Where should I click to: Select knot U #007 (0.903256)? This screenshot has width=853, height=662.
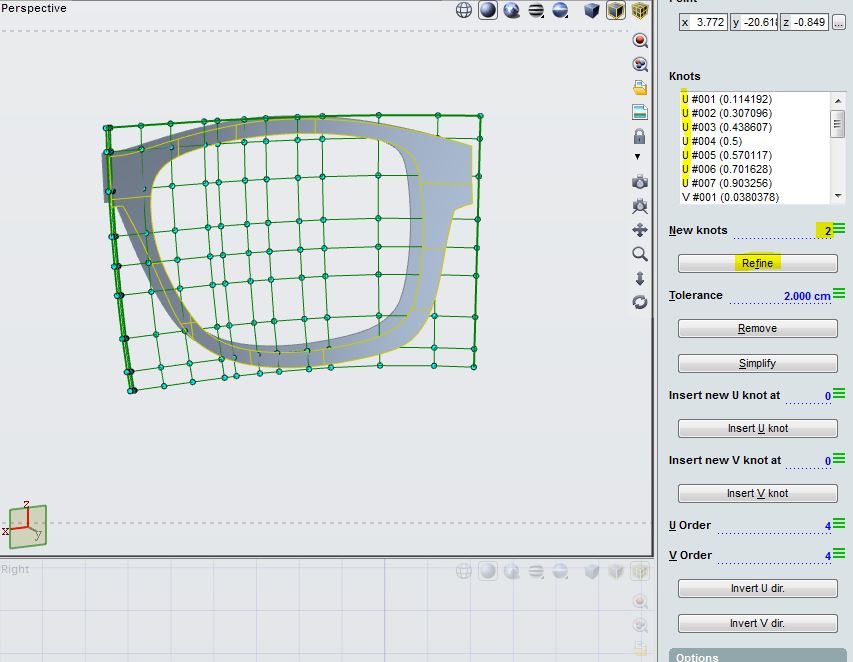[727, 183]
